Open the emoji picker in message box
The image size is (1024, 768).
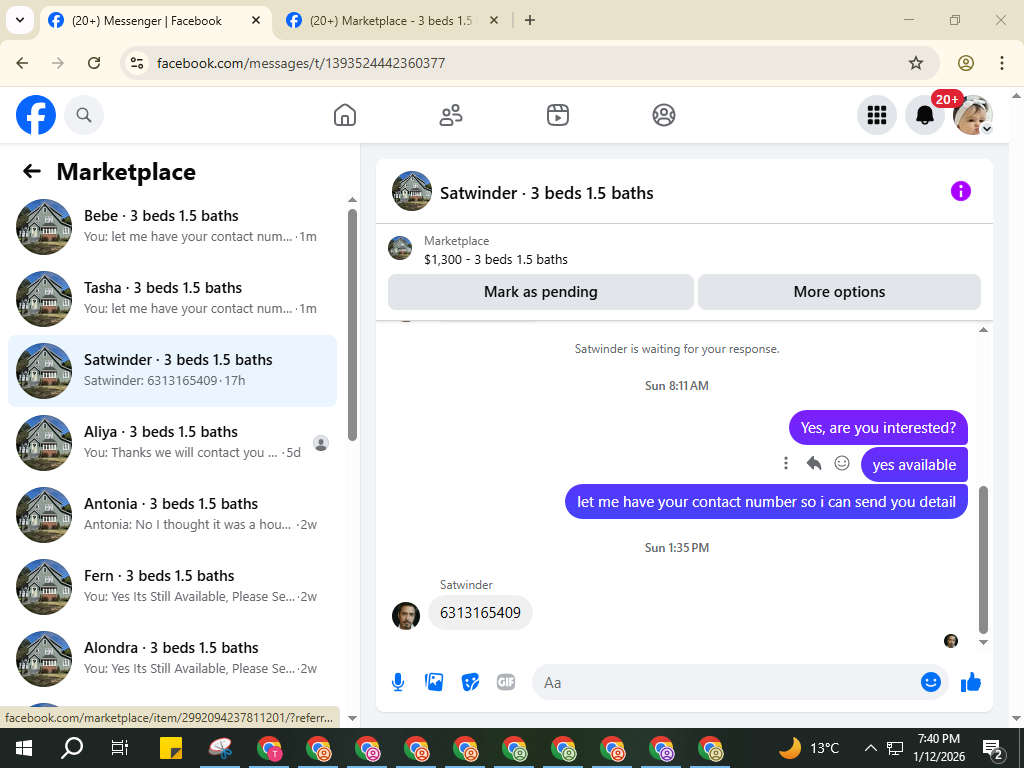(931, 682)
